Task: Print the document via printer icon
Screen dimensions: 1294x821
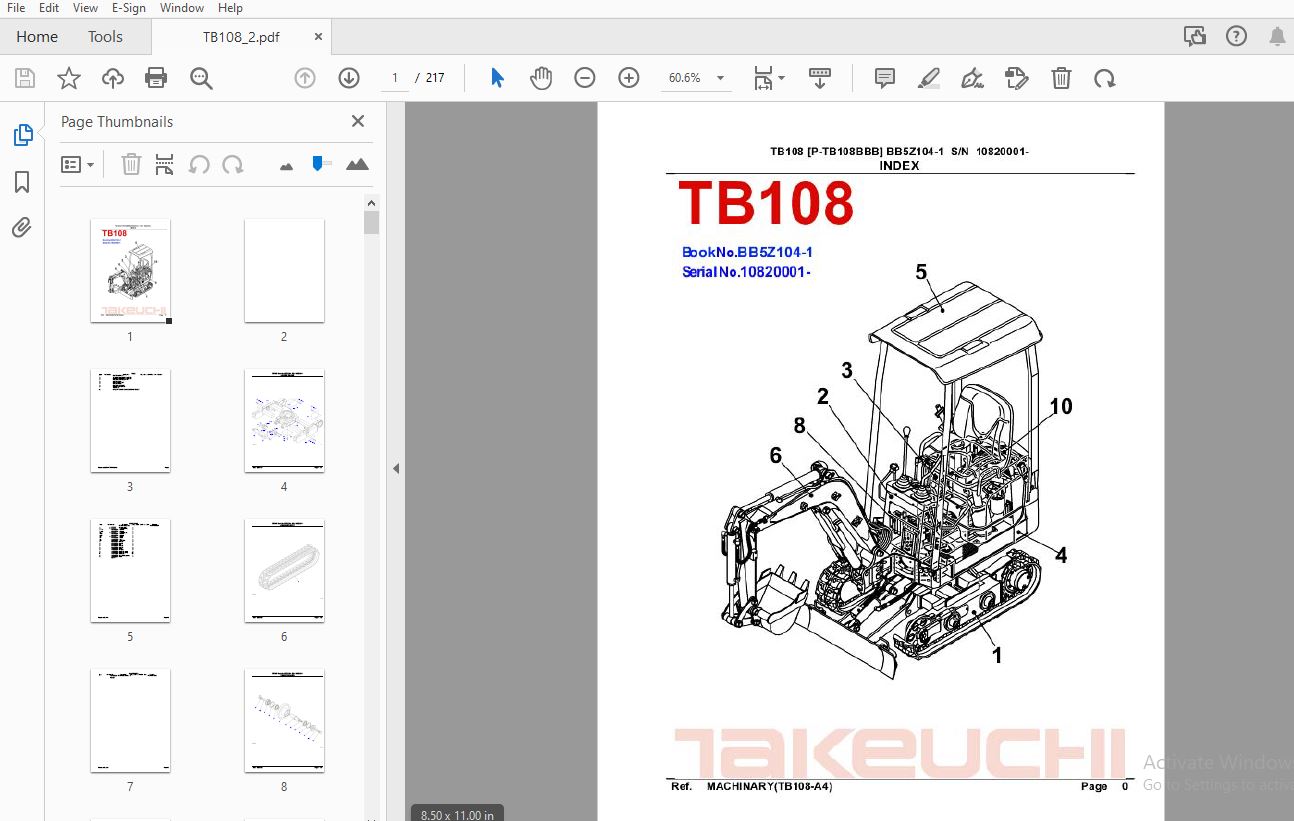Action: (x=156, y=78)
